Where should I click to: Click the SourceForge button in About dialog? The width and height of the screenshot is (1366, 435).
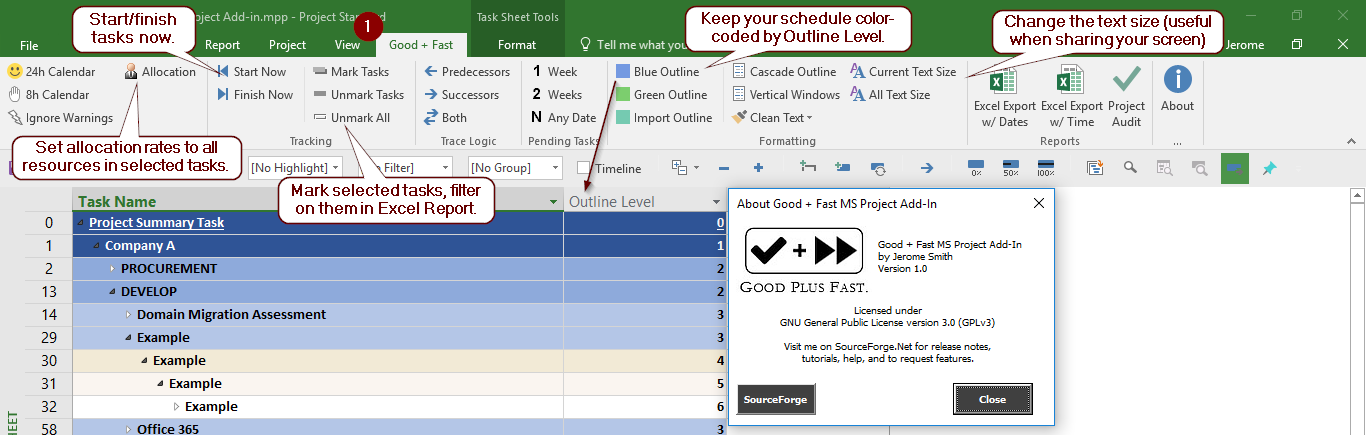(777, 399)
